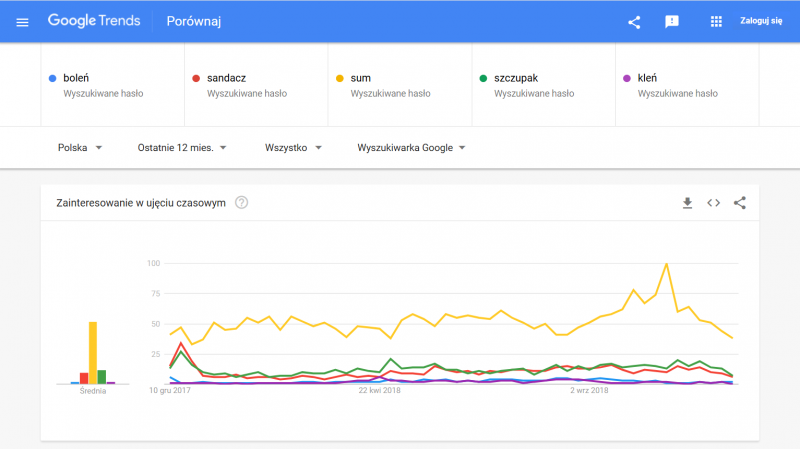Download the interest over time chart

pos(687,203)
